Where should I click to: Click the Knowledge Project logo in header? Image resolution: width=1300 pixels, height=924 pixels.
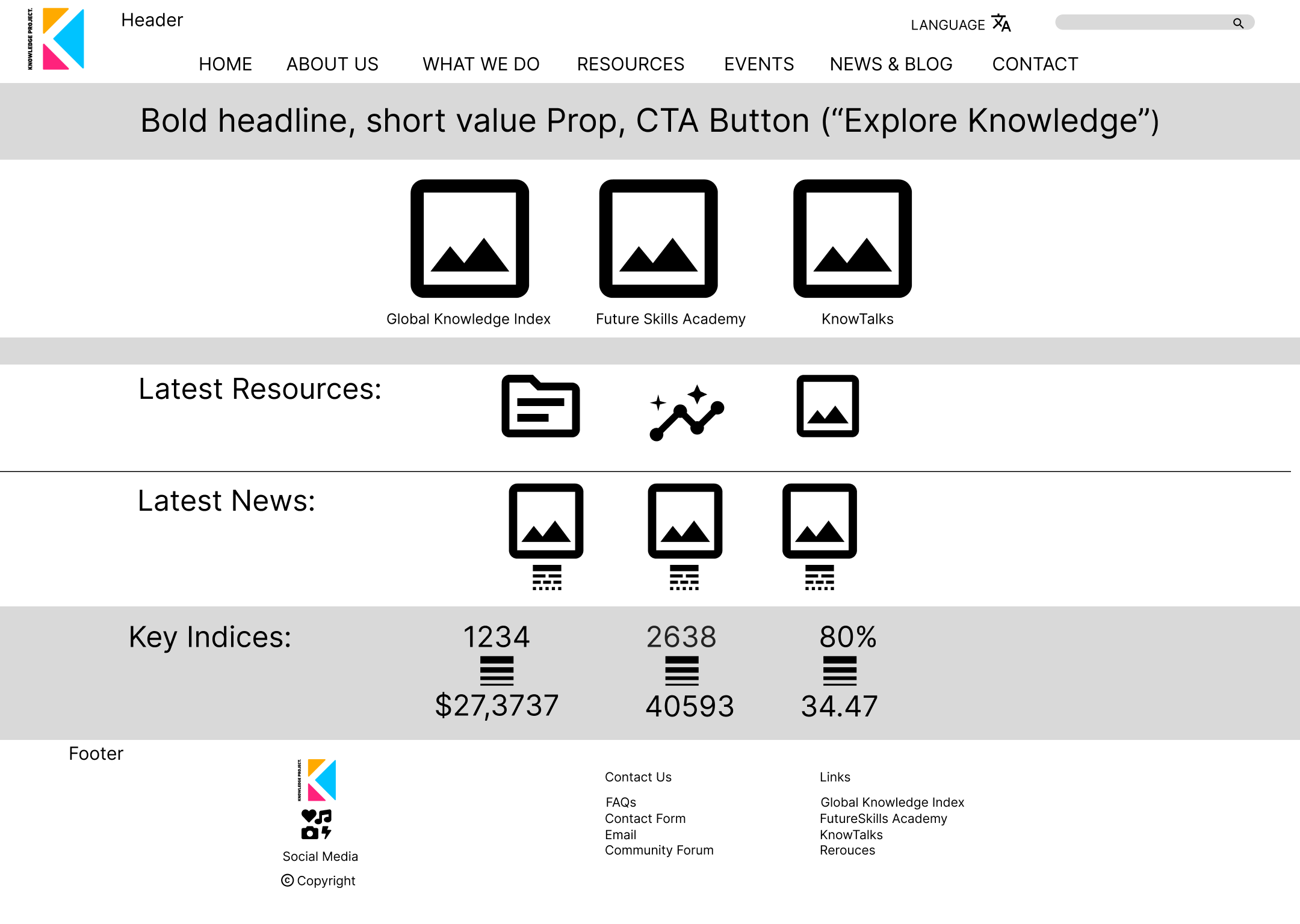click(57, 39)
